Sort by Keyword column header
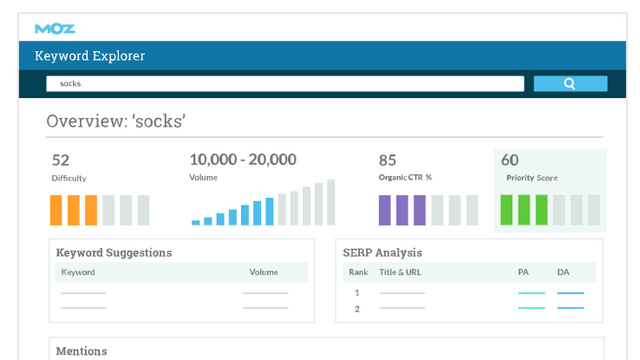The height and width of the screenshot is (360, 640). (78, 272)
